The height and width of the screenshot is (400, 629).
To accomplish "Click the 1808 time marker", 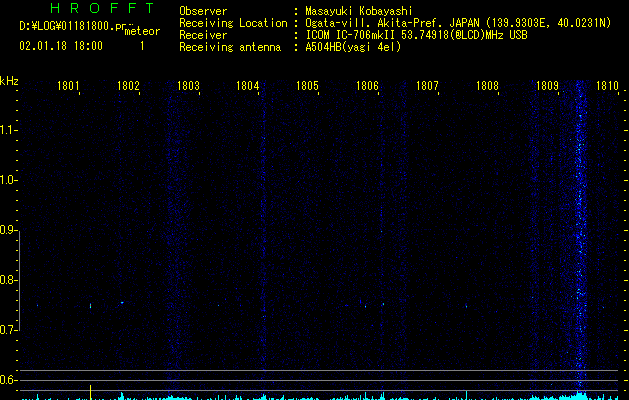I will pos(487,86).
